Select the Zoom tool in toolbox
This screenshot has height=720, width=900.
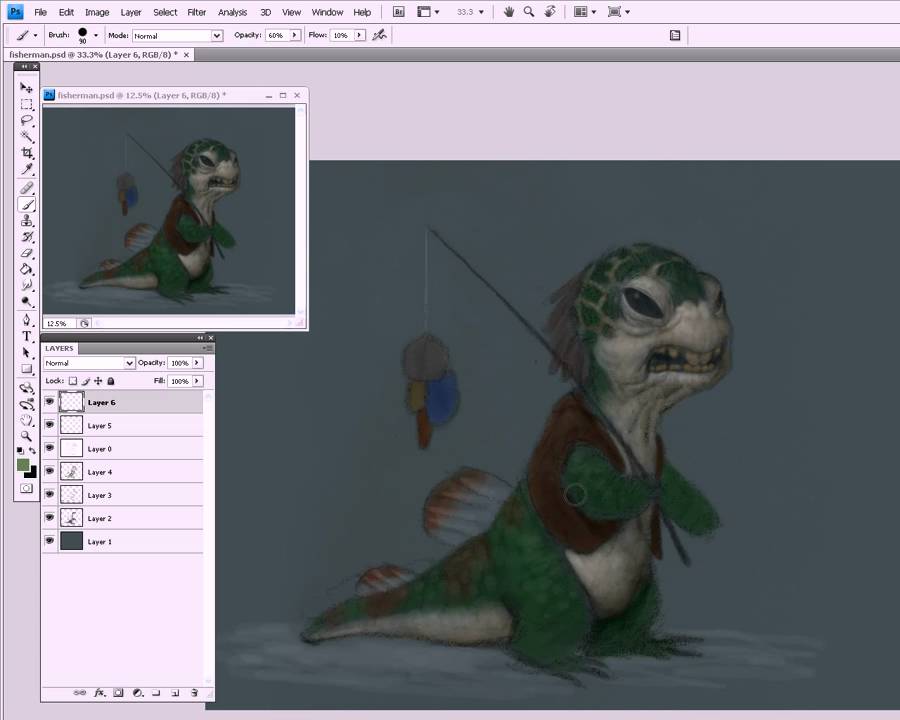click(26, 436)
